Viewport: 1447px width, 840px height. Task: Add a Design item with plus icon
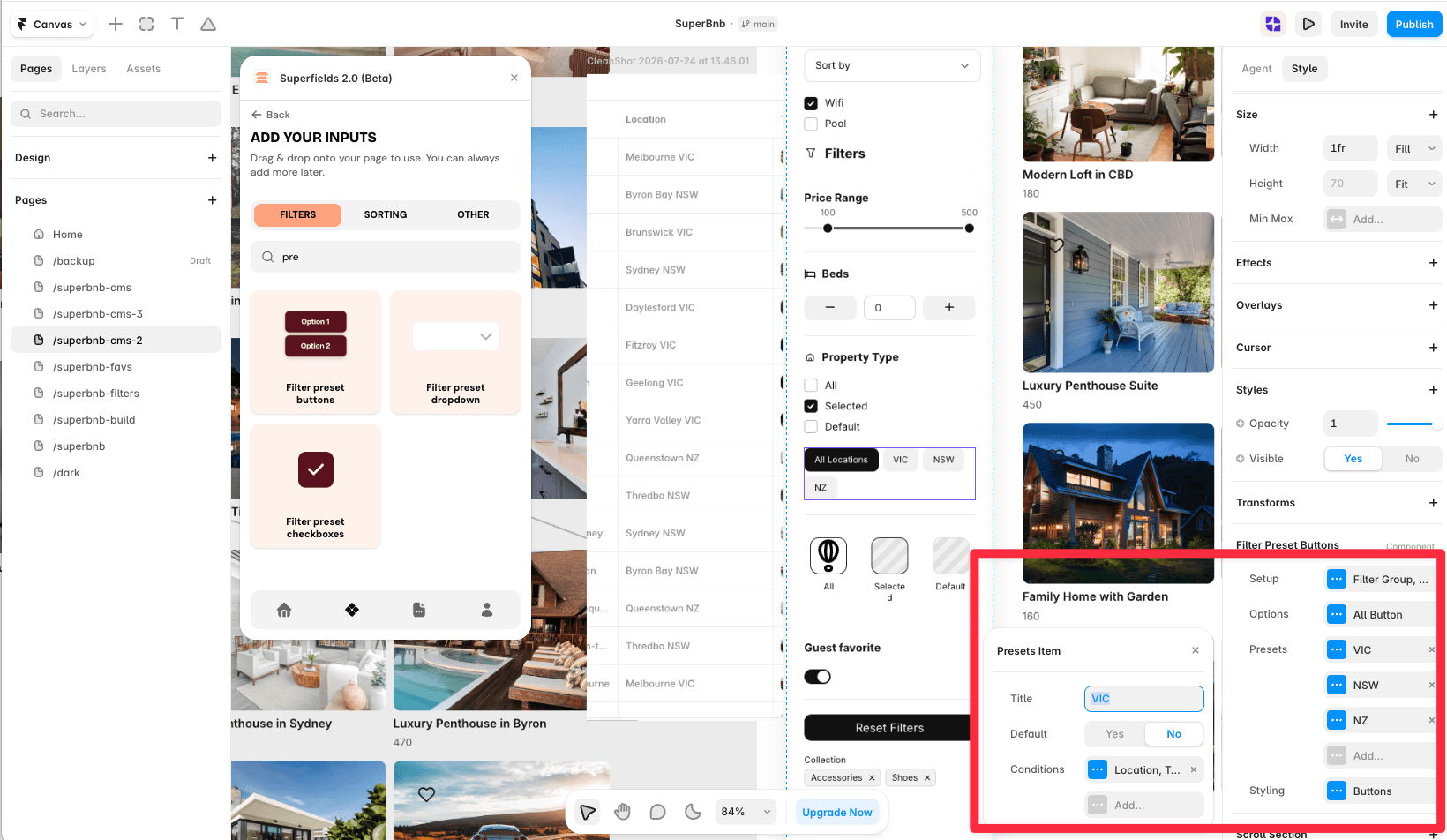click(212, 158)
